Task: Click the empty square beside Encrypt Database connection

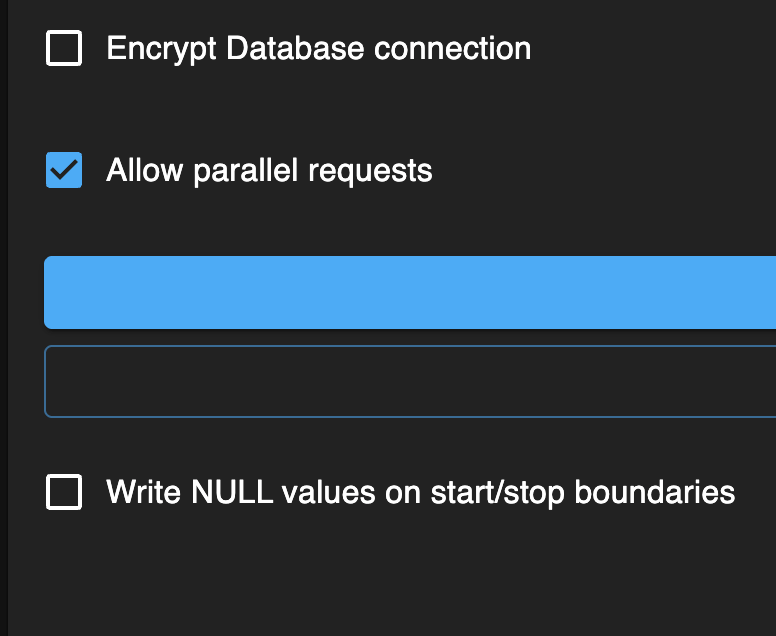Action: [x=64, y=48]
